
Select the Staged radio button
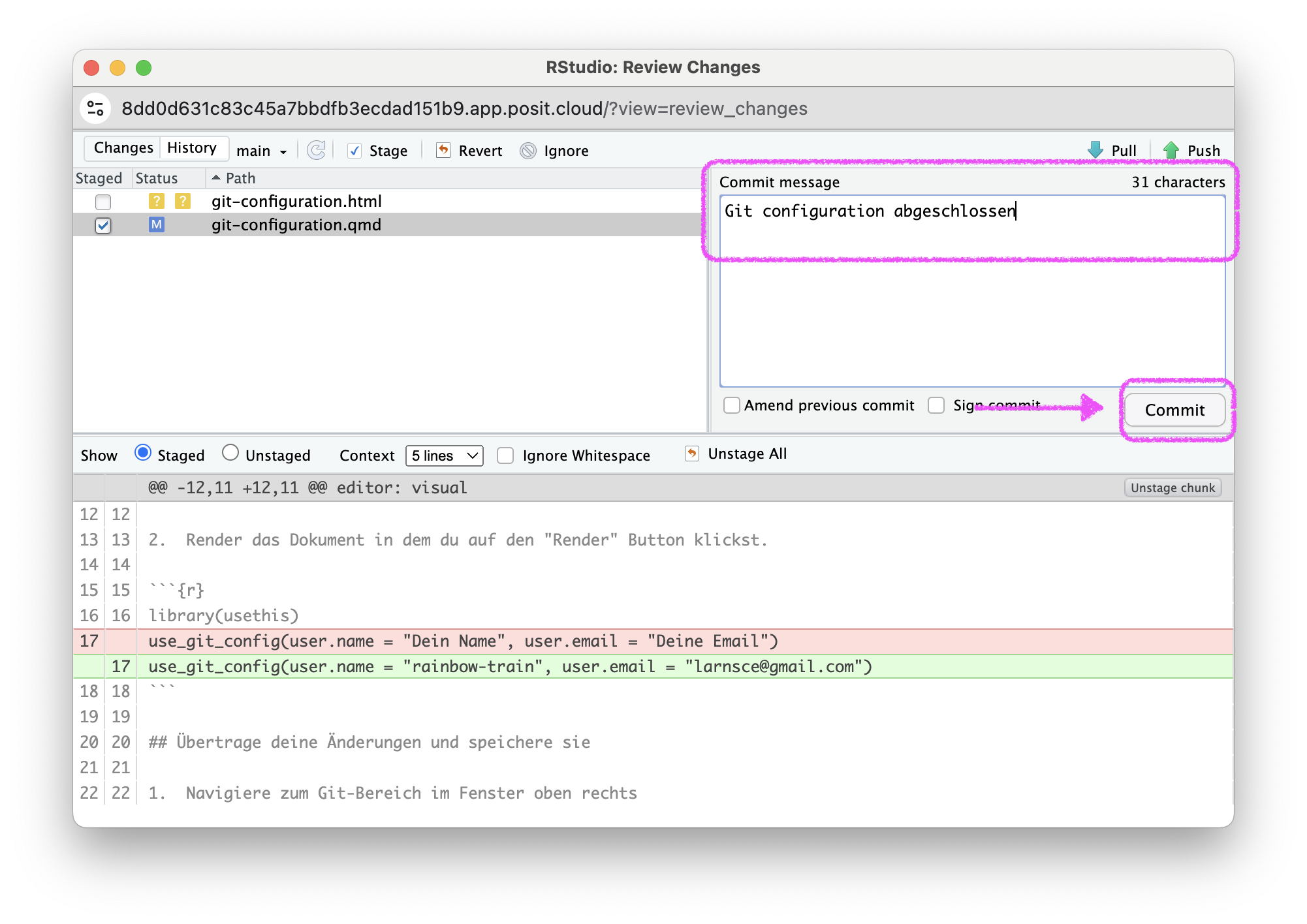pos(143,453)
